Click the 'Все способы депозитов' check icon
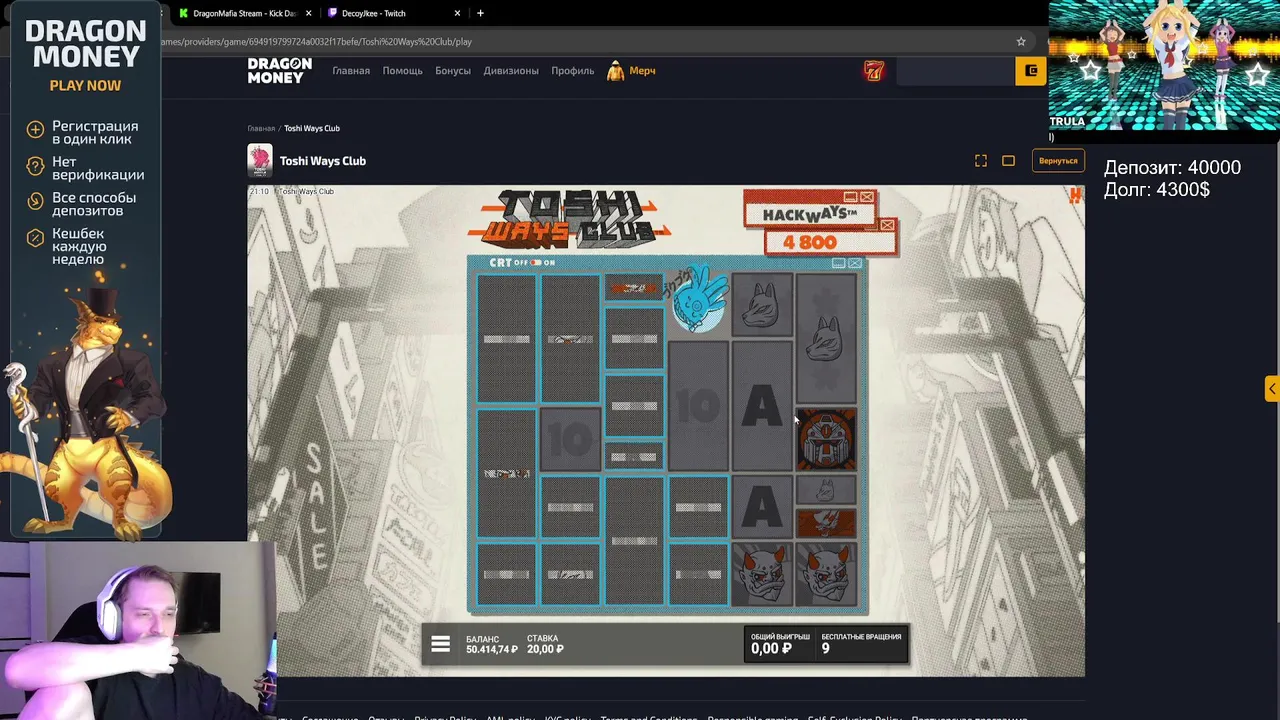 tap(35, 201)
